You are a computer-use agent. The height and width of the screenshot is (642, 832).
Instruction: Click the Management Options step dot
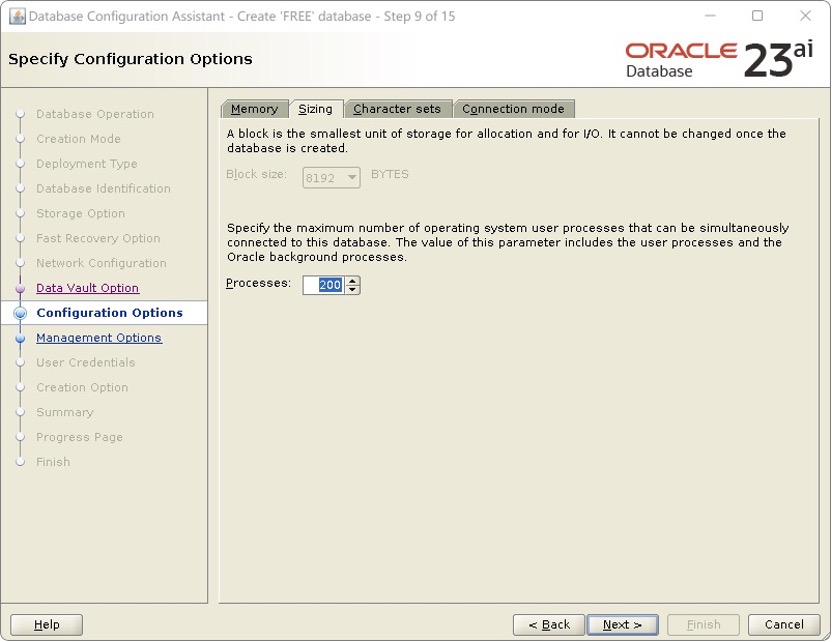pyautogui.click(x=20, y=337)
